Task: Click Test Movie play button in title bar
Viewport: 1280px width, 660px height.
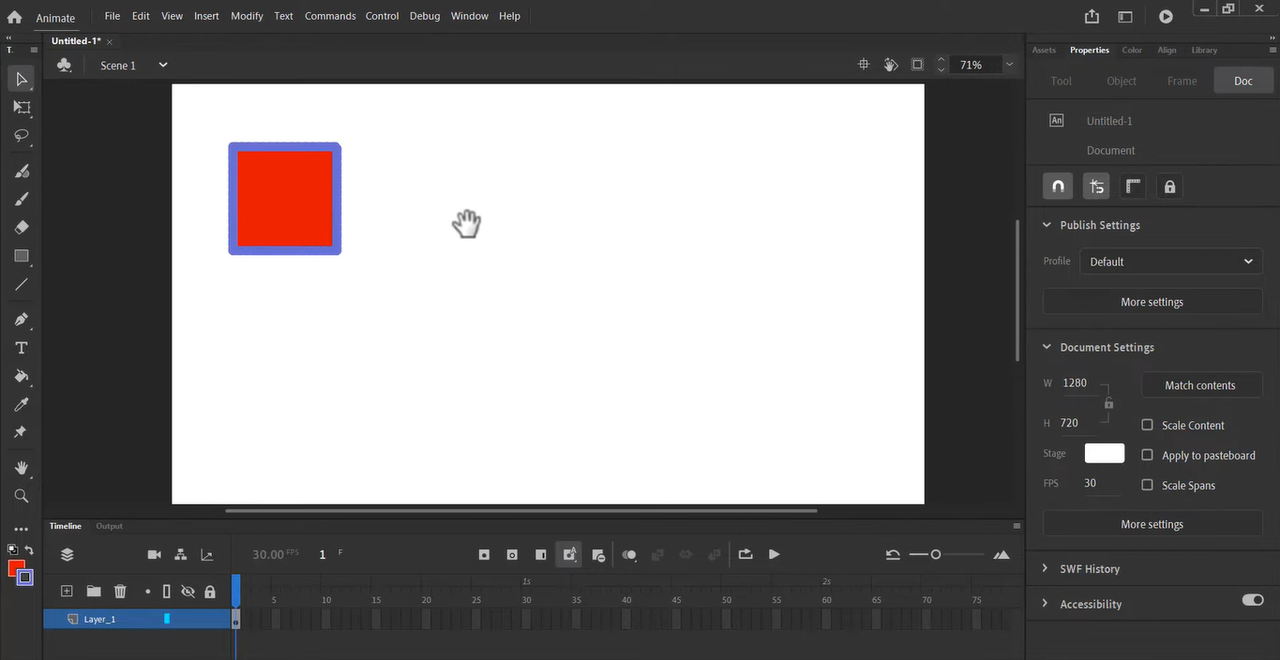Action: point(1166,17)
